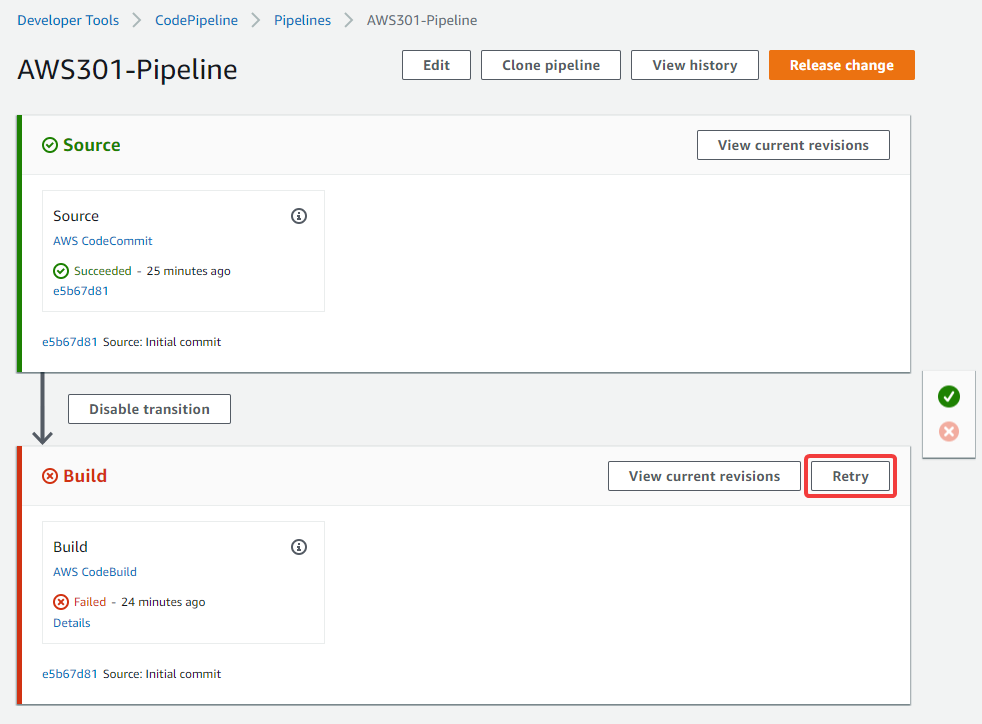
Task: Open Pipelines breadcrumb link
Action: (x=302, y=20)
